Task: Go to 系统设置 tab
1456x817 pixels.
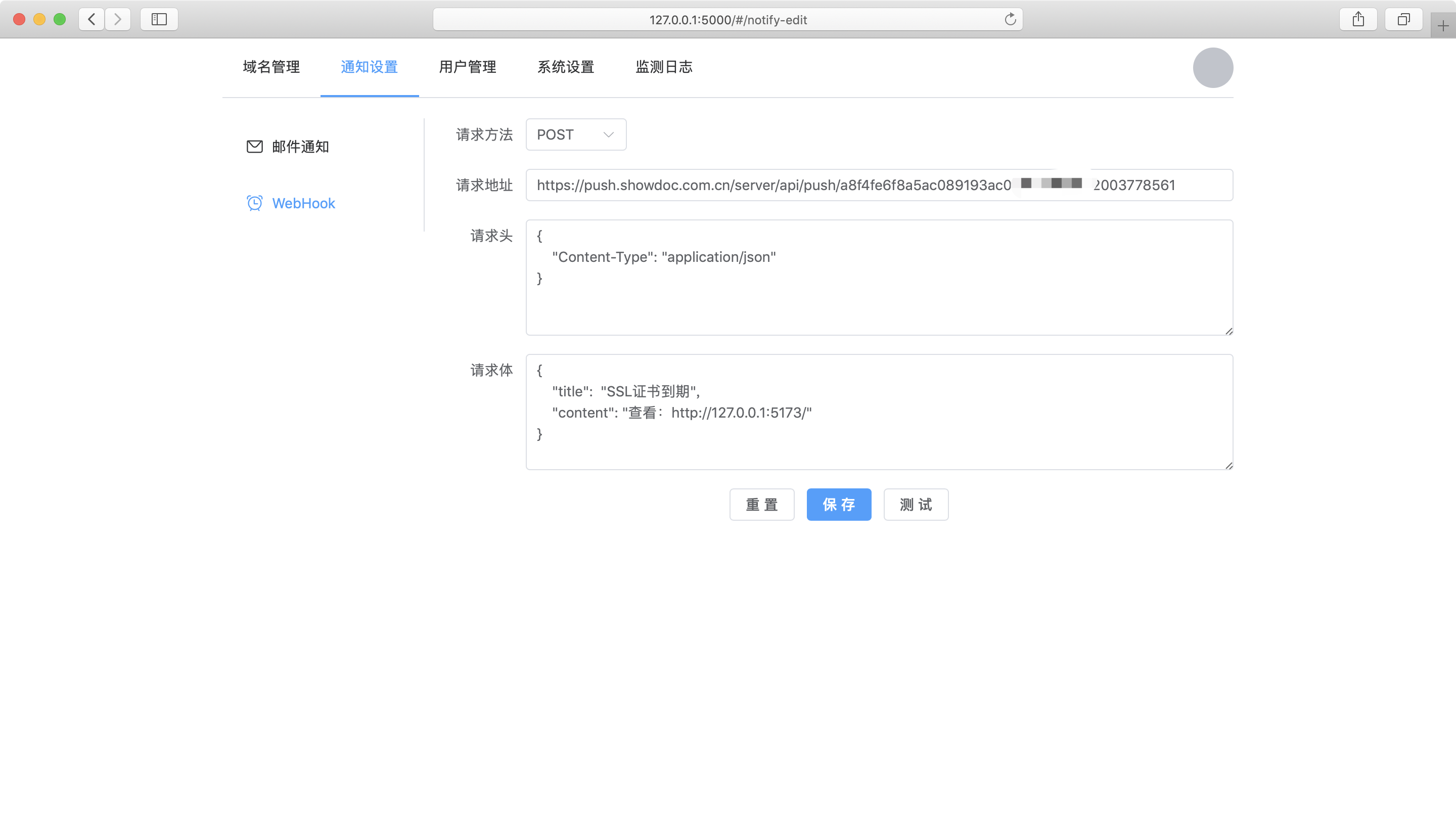Action: [x=565, y=67]
